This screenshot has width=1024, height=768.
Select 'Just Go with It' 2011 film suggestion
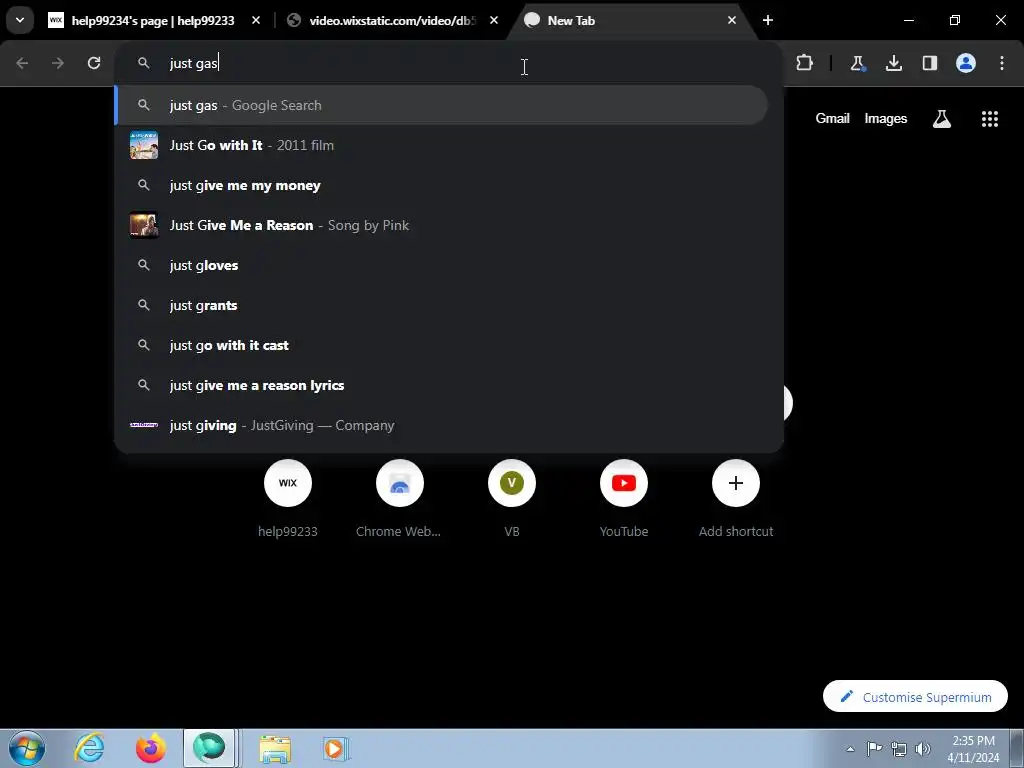point(441,145)
